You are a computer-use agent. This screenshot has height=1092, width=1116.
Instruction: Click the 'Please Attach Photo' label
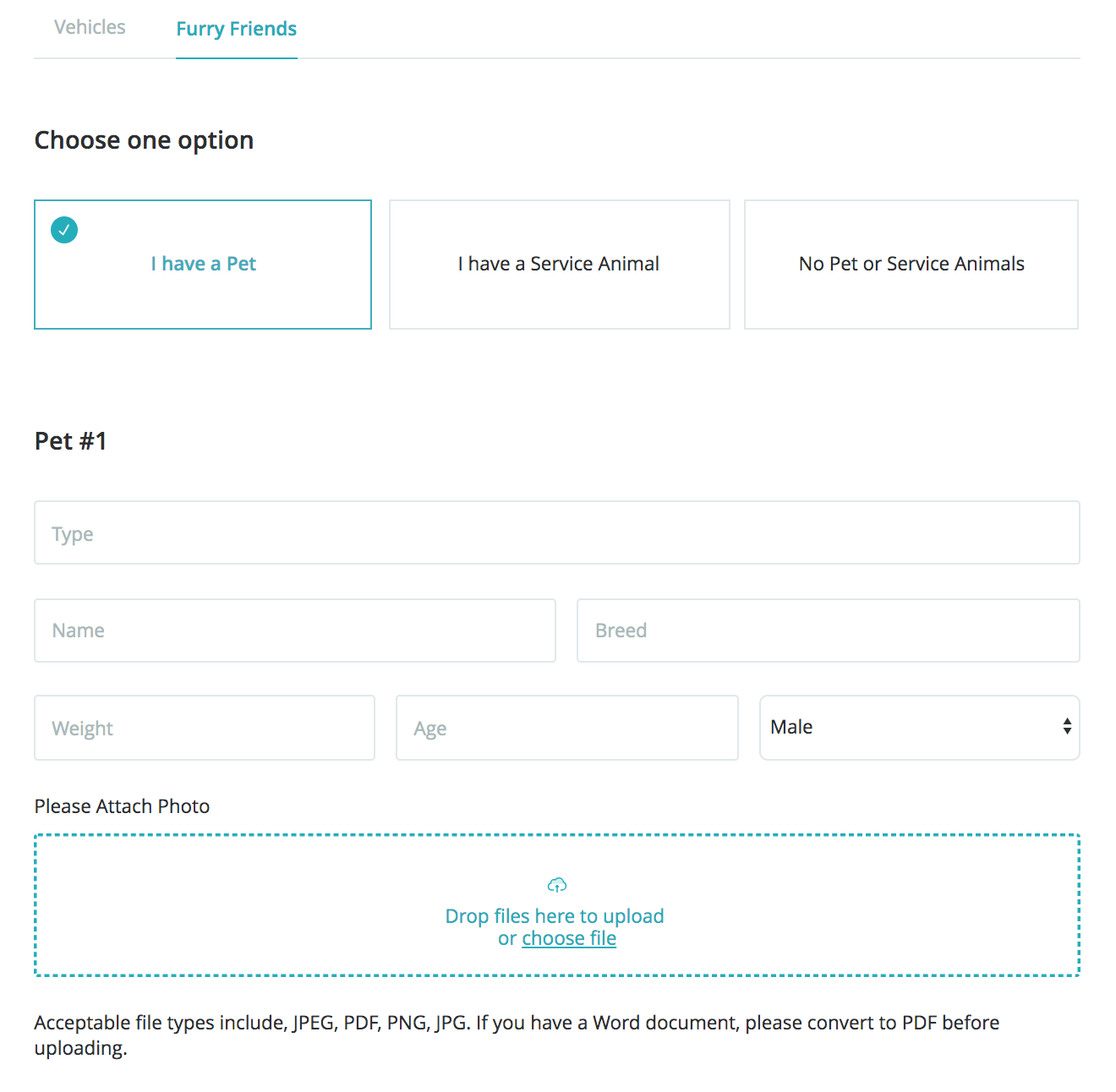tap(122, 806)
